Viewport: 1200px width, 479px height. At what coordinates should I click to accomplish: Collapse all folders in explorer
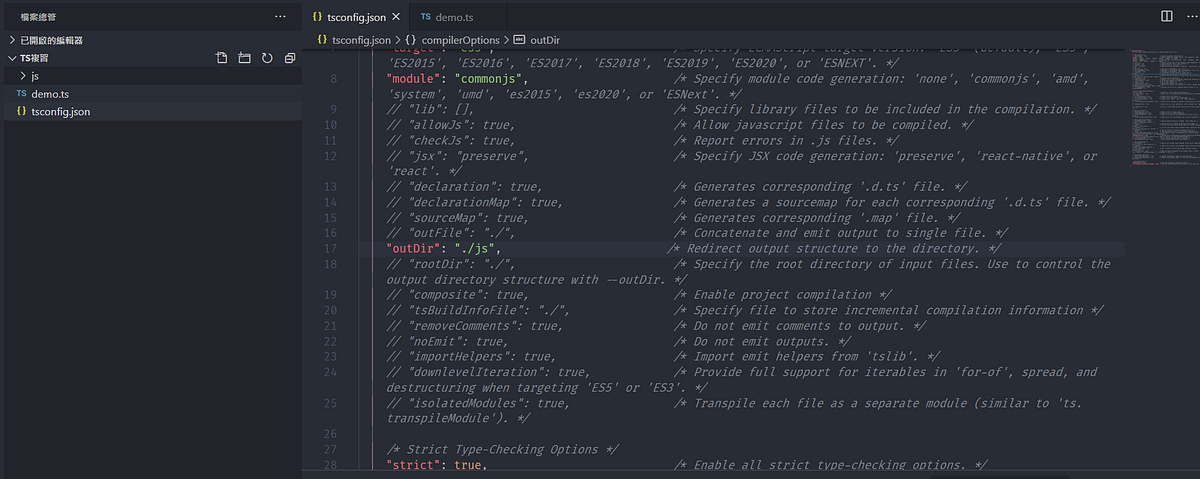[290, 58]
